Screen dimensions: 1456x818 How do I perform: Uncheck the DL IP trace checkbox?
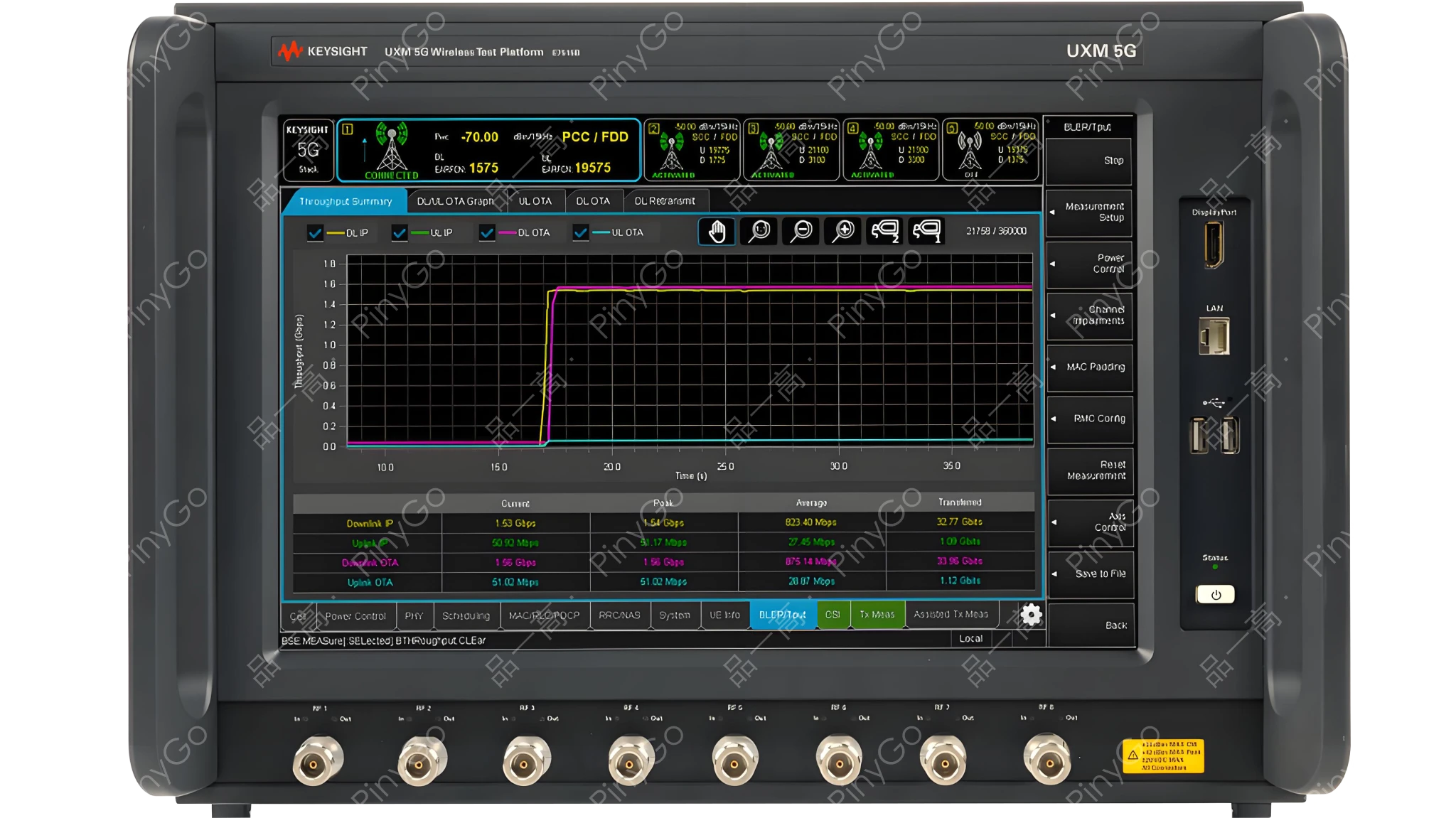pyautogui.click(x=315, y=233)
